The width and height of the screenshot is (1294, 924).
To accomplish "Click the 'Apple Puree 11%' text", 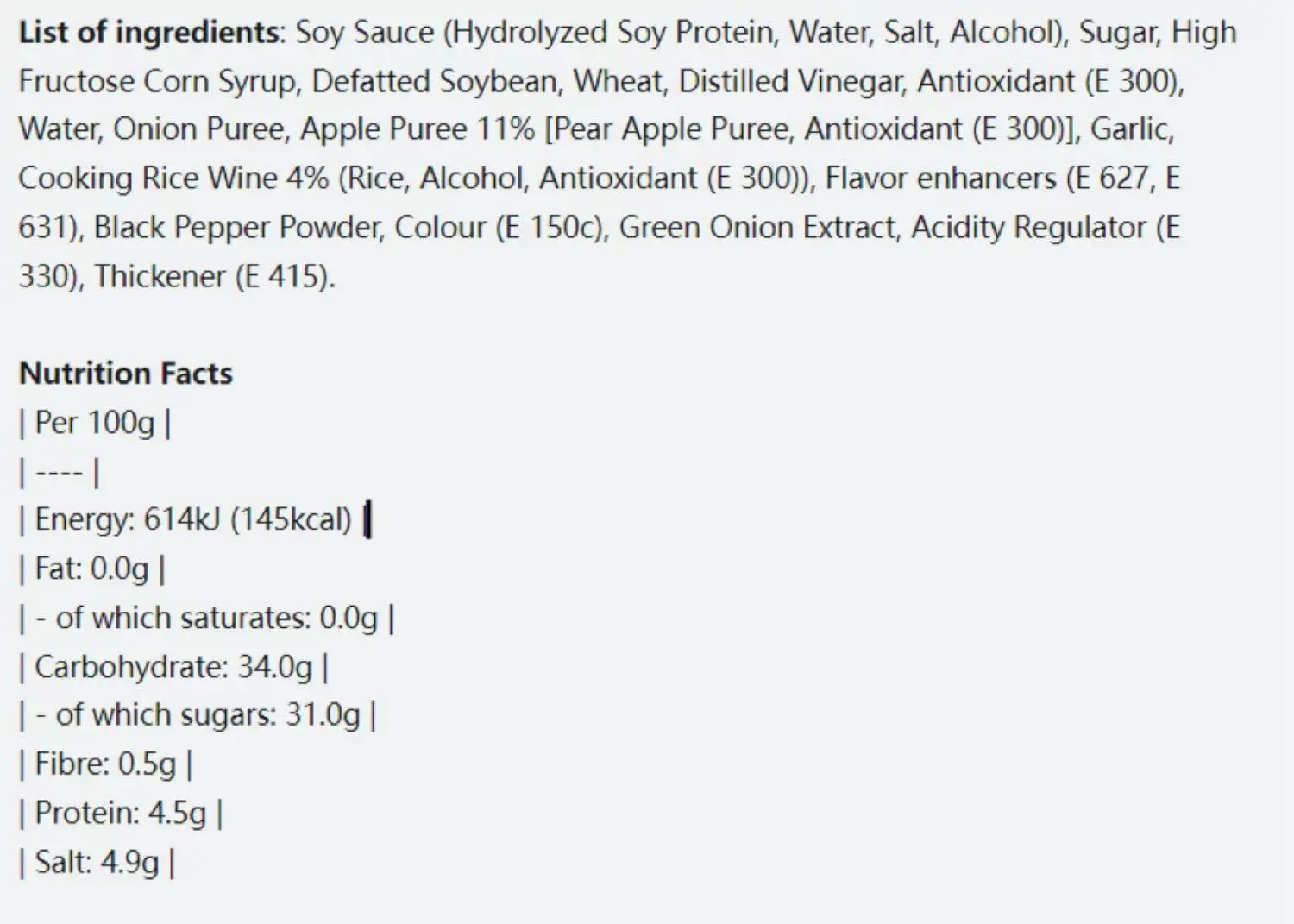I will coord(418,129).
